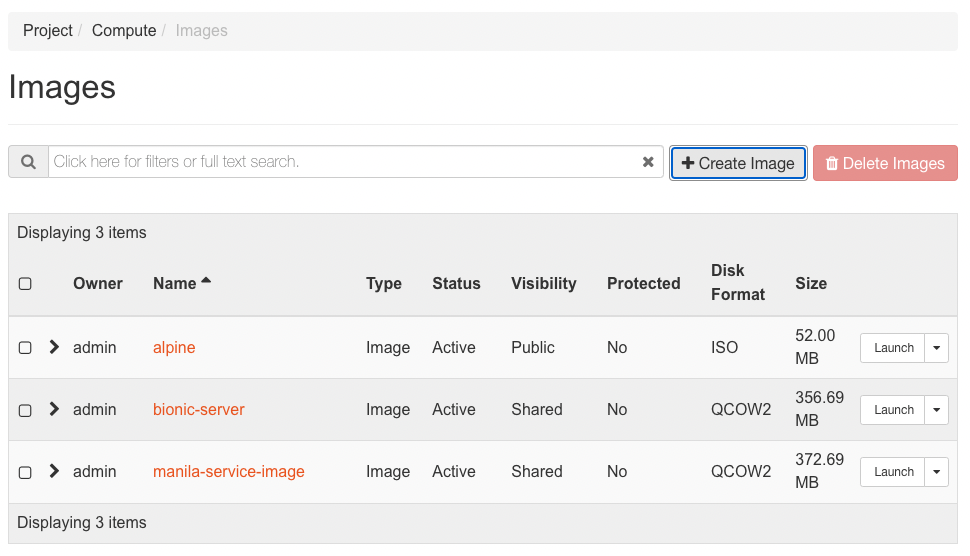This screenshot has height=556, width=970.
Task: Open the alpine Launch dropdown caret
Action: [x=936, y=348]
